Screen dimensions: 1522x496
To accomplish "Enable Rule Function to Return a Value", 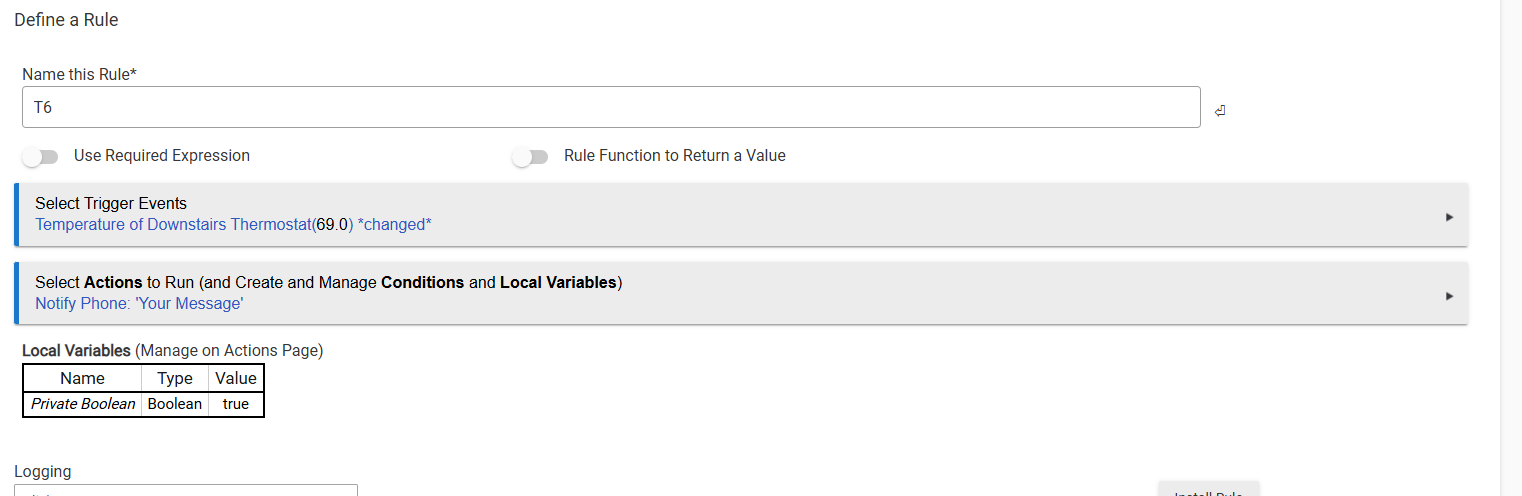I will (x=530, y=157).
